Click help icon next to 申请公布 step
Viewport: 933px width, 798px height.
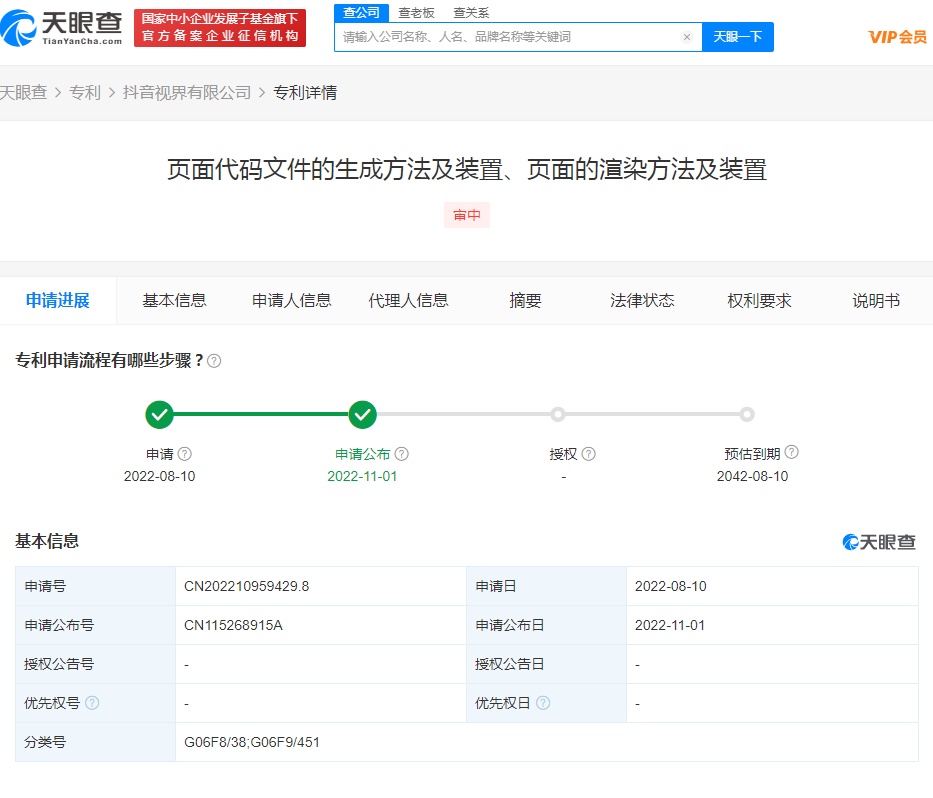tap(402, 454)
